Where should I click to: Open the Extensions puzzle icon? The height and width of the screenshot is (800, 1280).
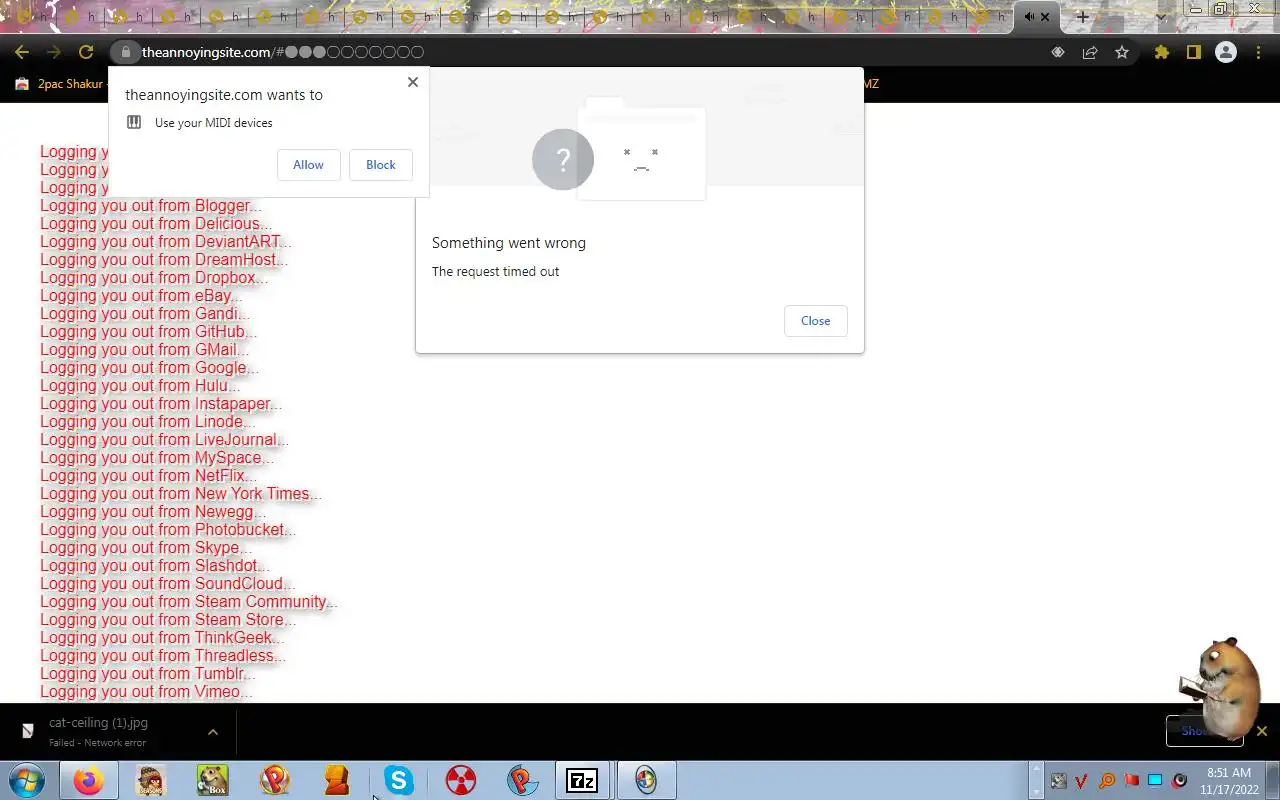pos(1161,52)
